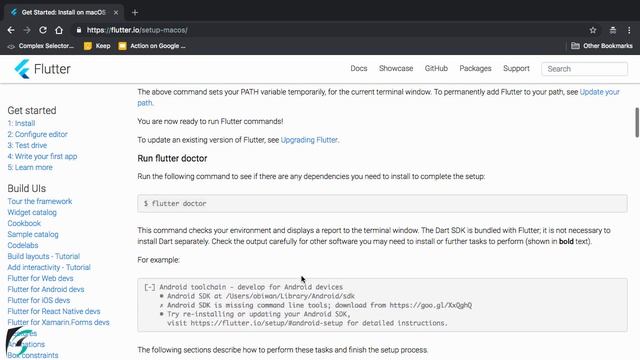640x360 pixels.
Task: Click the vertical page scrollbar thumb
Action: 637,122
